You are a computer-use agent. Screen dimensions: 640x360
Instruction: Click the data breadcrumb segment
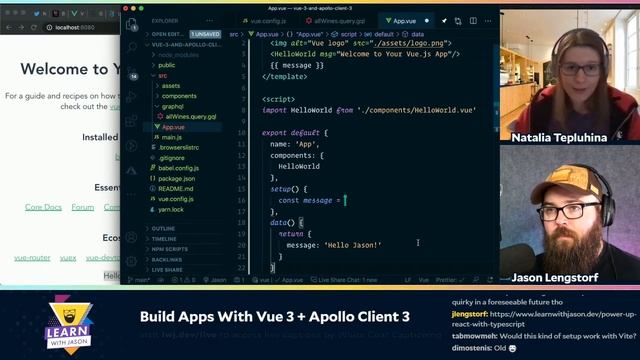pos(413,34)
